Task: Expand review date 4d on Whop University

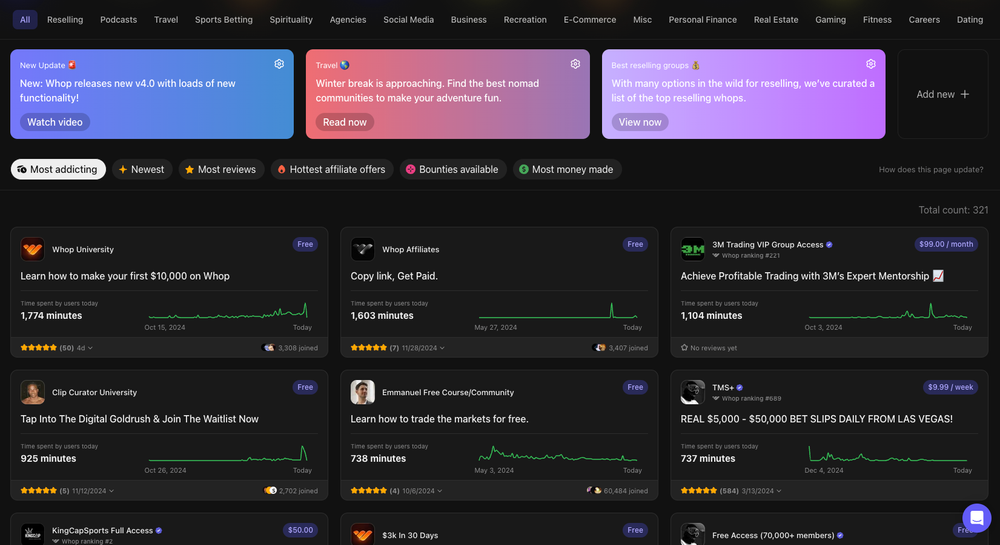Action: pos(85,348)
